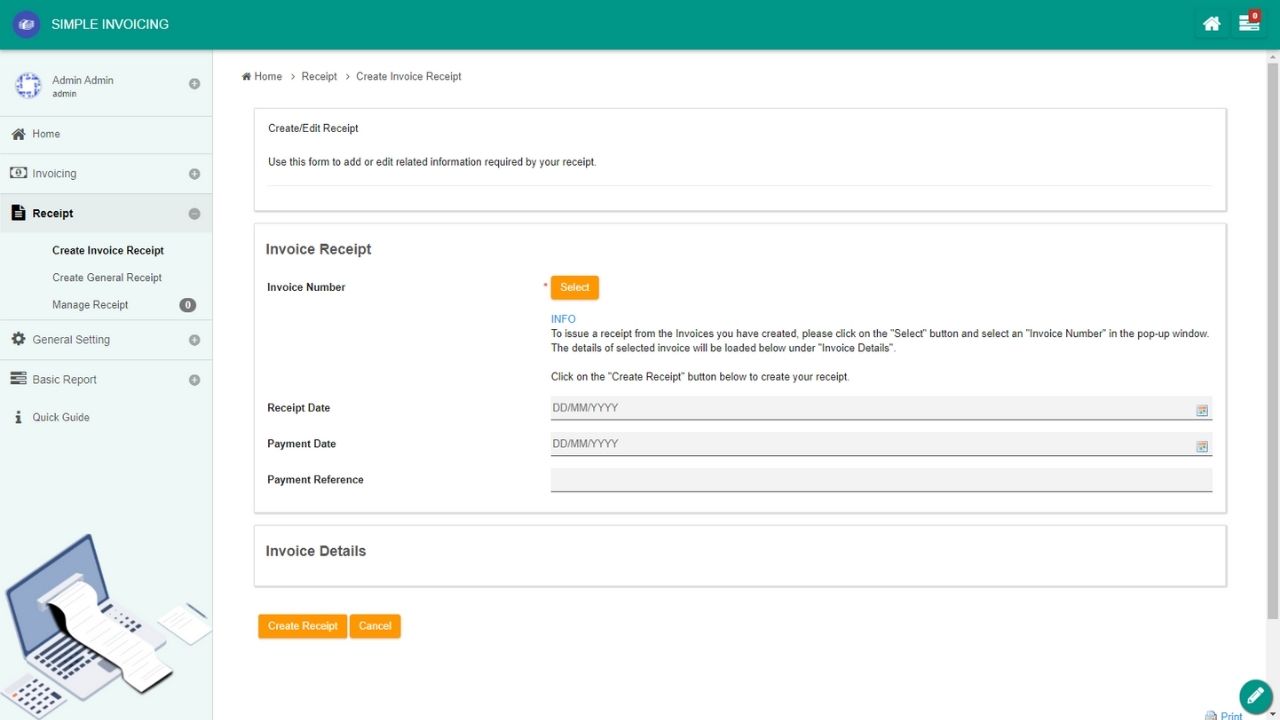Open the notifications icon with red badge
1280x720 pixels.
(x=1248, y=23)
